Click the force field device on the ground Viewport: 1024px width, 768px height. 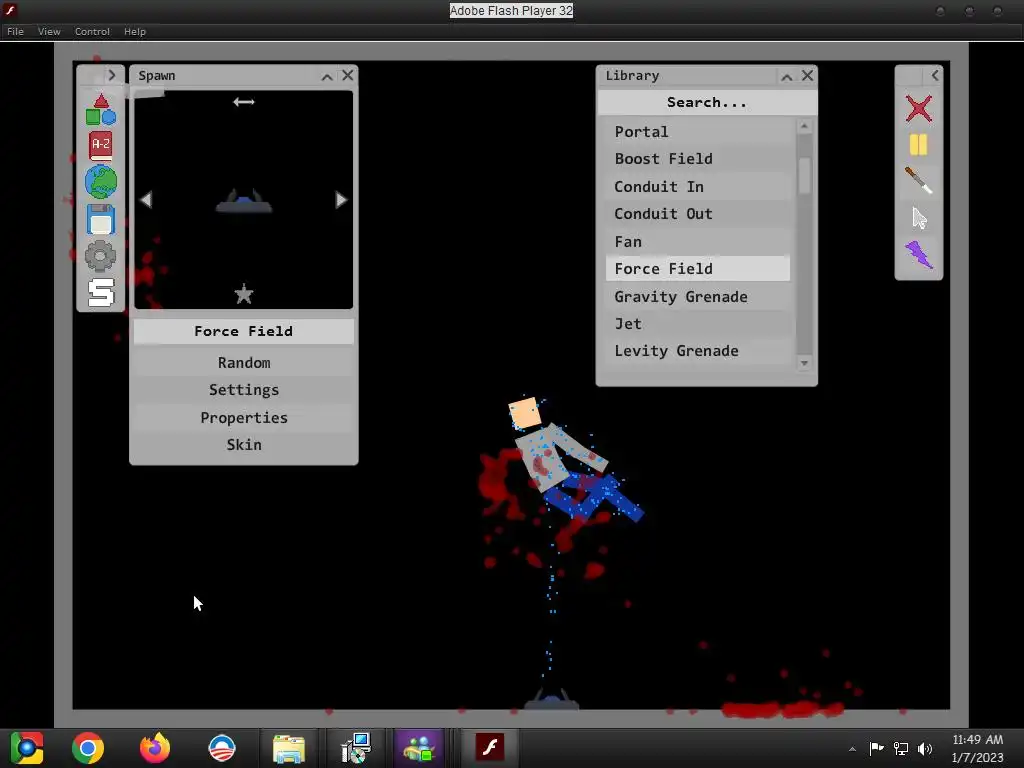(x=552, y=699)
